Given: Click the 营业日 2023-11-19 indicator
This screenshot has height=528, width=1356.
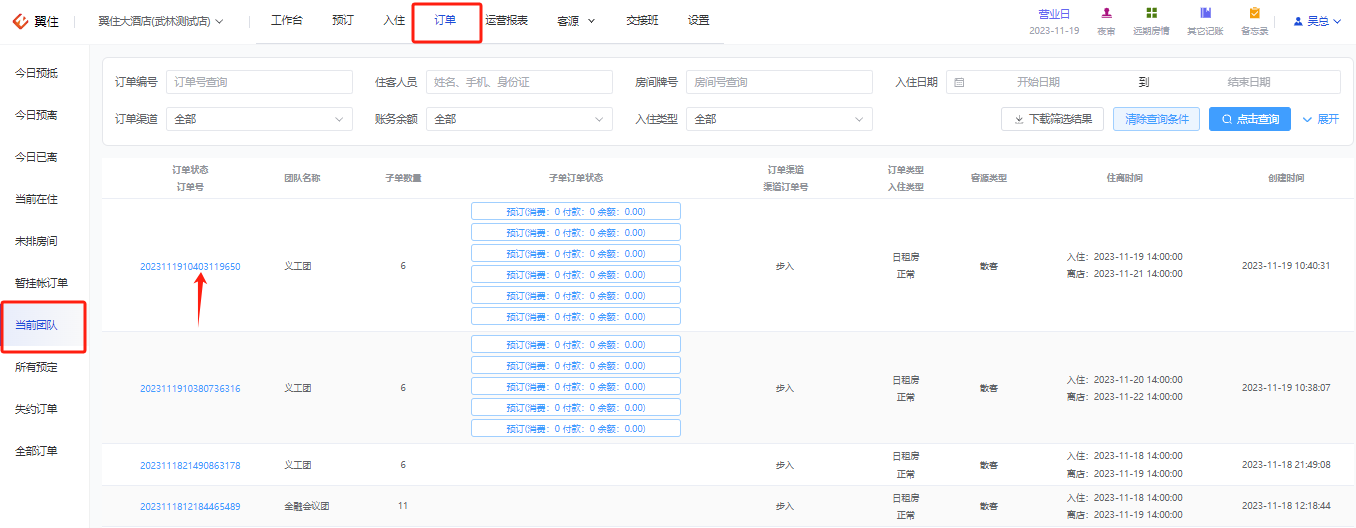Looking at the screenshot, I should pyautogui.click(x=1053, y=21).
